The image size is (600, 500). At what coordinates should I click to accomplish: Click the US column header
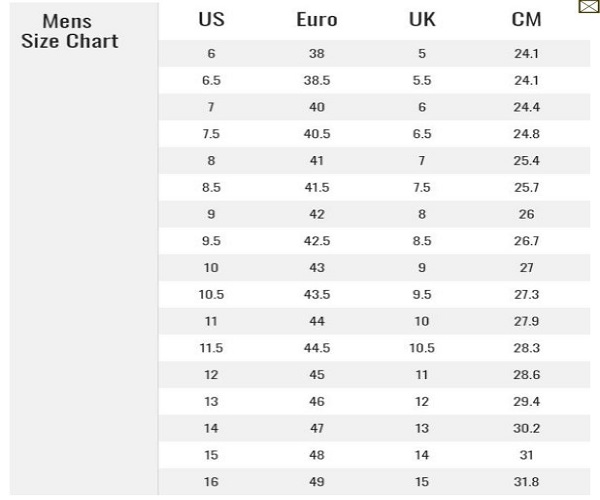(x=211, y=22)
